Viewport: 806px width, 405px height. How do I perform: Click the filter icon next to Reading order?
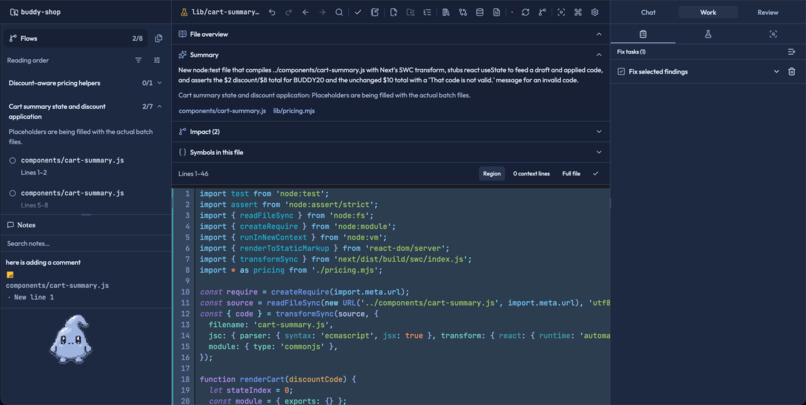tap(138, 60)
